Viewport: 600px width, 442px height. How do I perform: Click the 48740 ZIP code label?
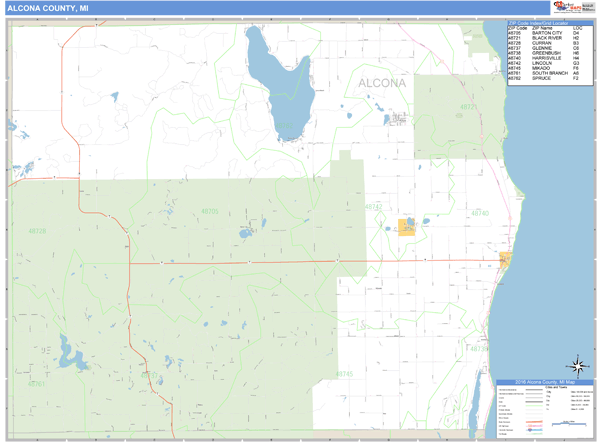point(479,213)
